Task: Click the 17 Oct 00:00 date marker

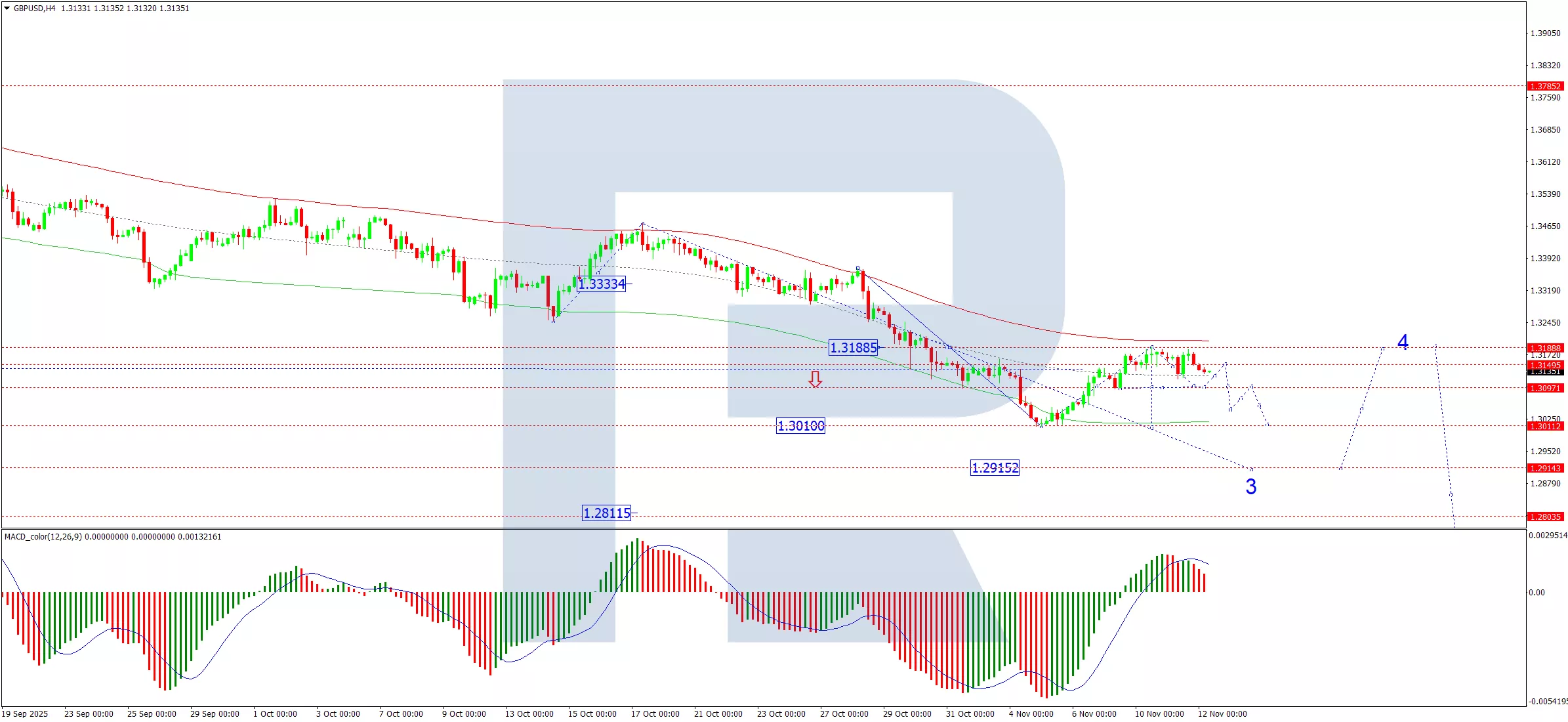Action: pos(655,714)
